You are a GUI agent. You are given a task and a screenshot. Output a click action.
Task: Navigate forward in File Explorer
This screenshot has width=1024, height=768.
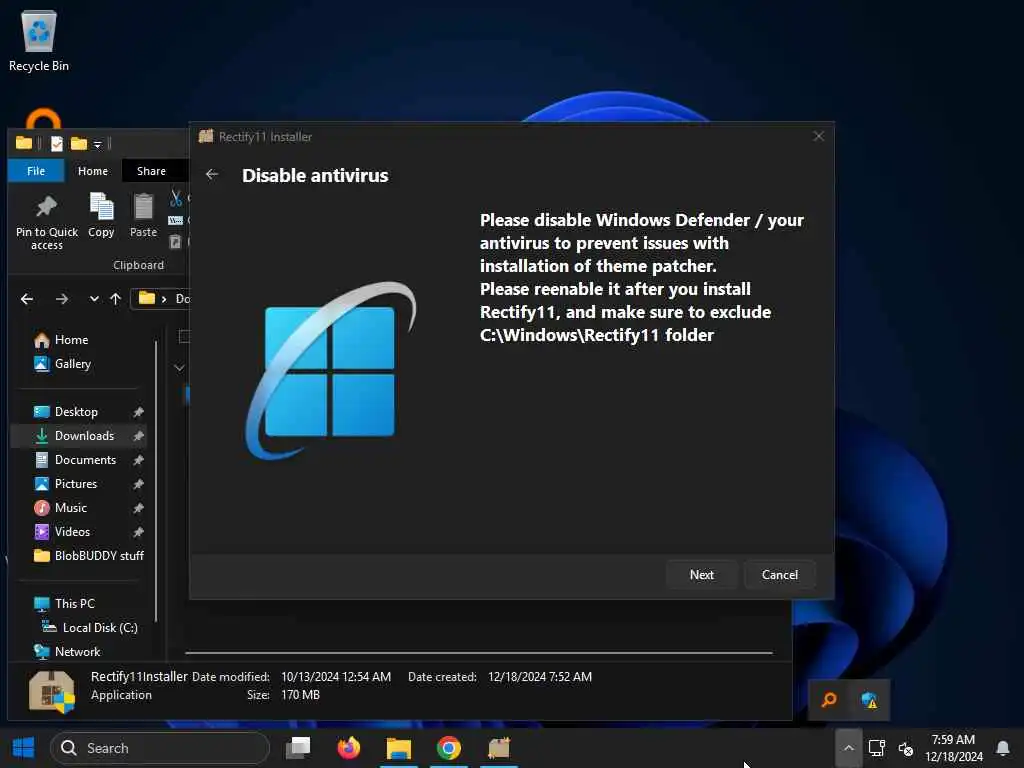point(61,299)
